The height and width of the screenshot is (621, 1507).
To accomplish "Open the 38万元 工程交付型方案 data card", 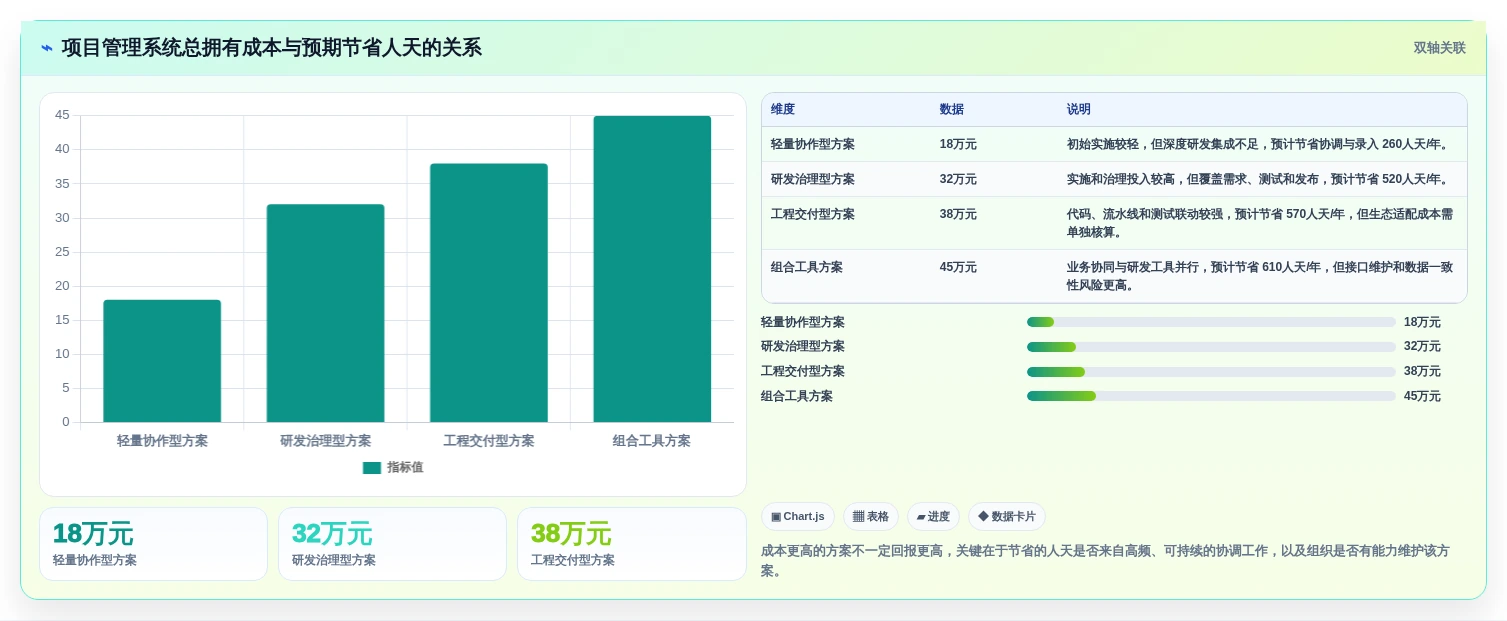I will (632, 544).
